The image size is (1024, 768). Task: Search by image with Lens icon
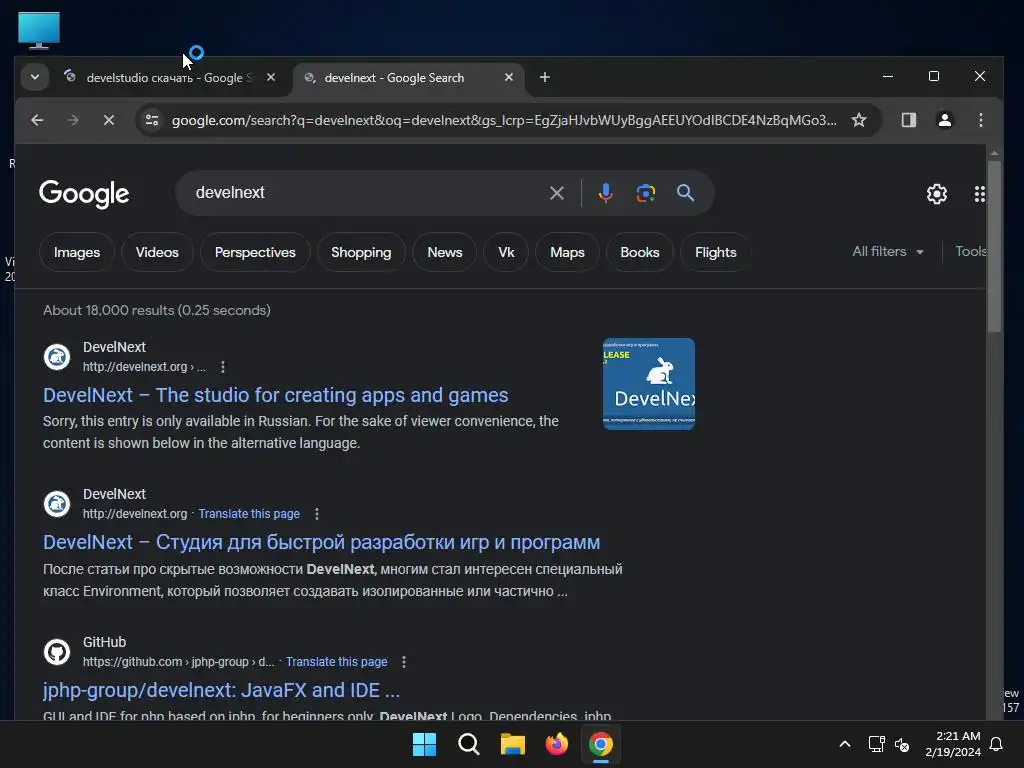[x=645, y=193]
